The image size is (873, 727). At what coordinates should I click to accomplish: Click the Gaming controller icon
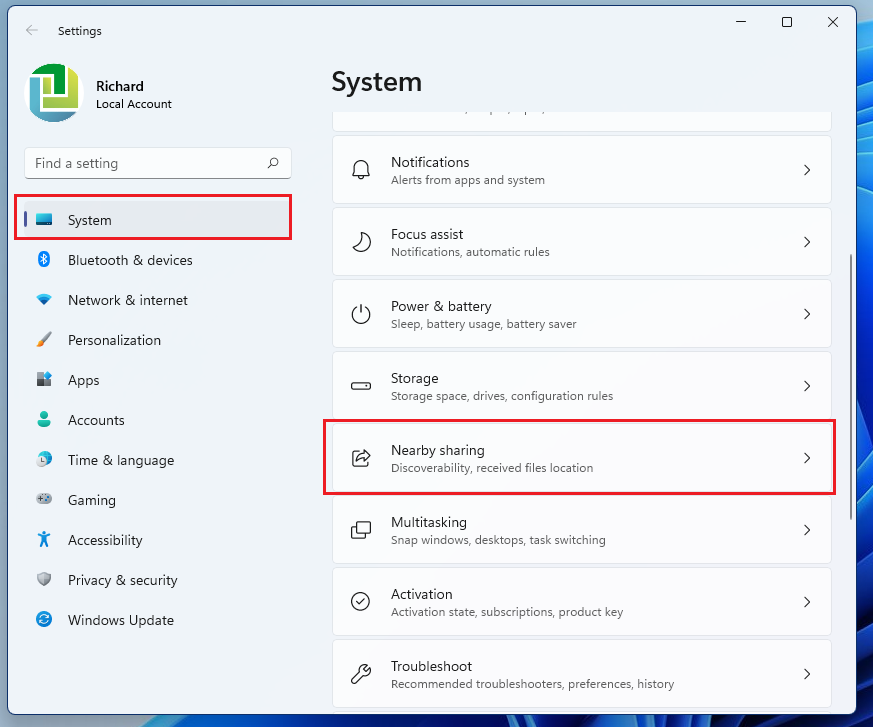tap(44, 500)
